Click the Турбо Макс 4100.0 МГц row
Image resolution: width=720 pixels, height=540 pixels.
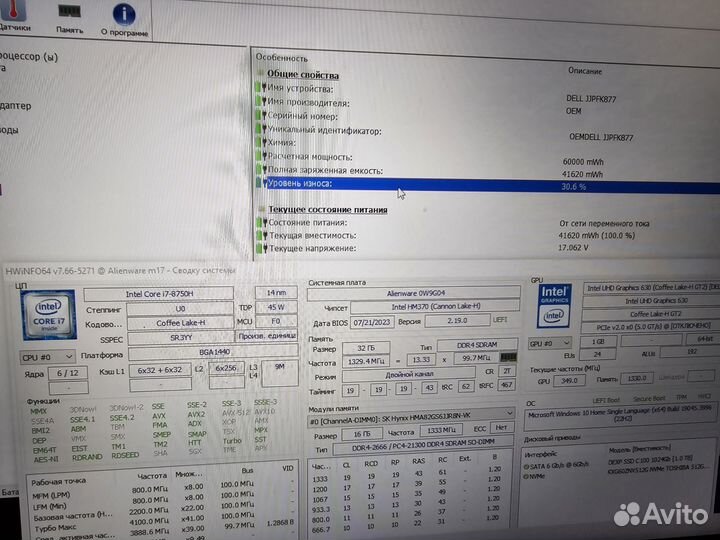coord(163,524)
